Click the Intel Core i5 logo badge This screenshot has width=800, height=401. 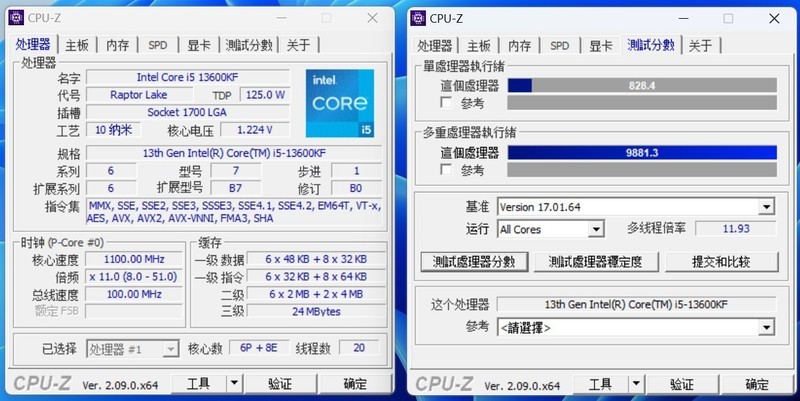(x=340, y=104)
